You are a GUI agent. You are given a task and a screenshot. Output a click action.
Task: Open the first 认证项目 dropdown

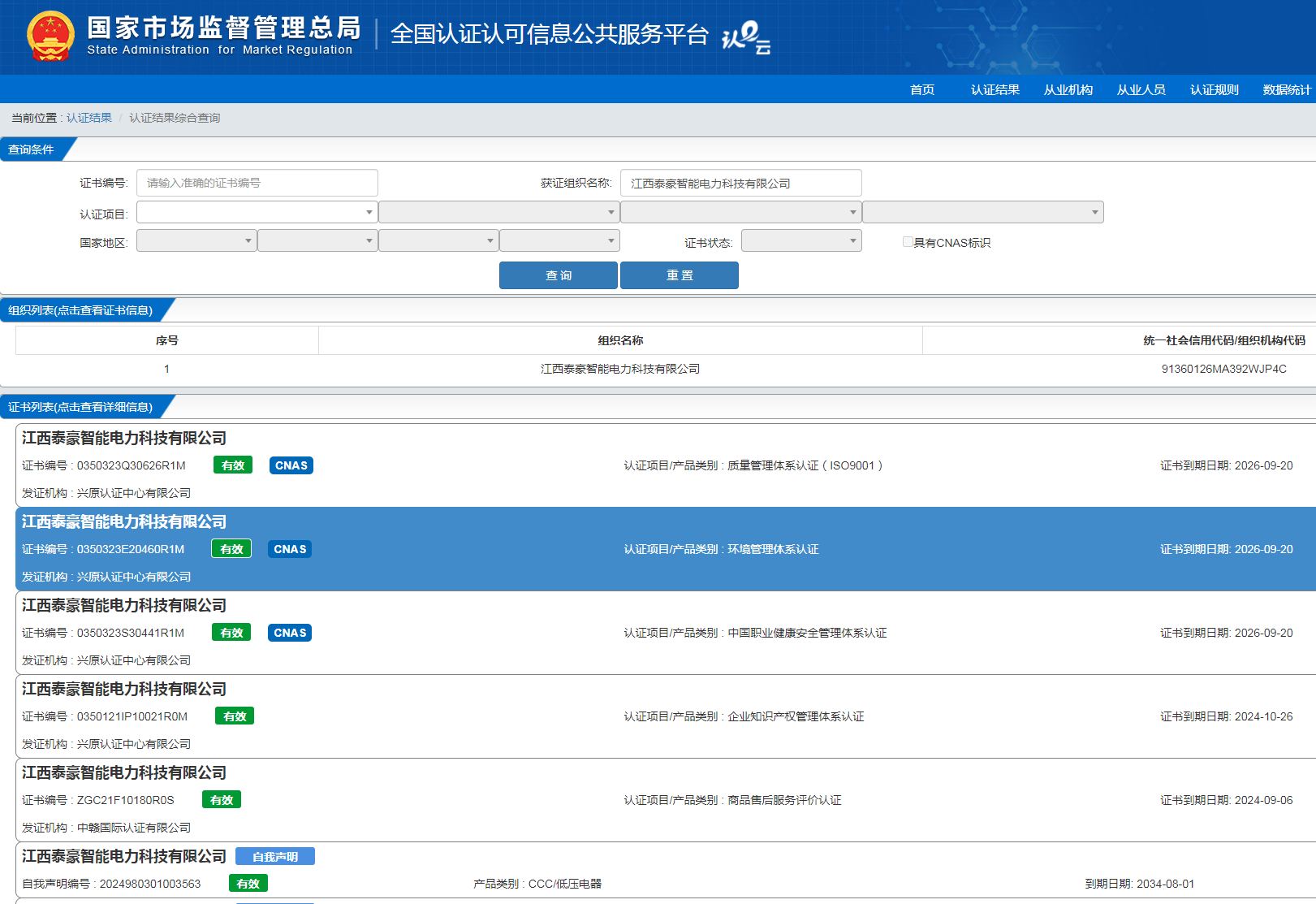(x=257, y=212)
